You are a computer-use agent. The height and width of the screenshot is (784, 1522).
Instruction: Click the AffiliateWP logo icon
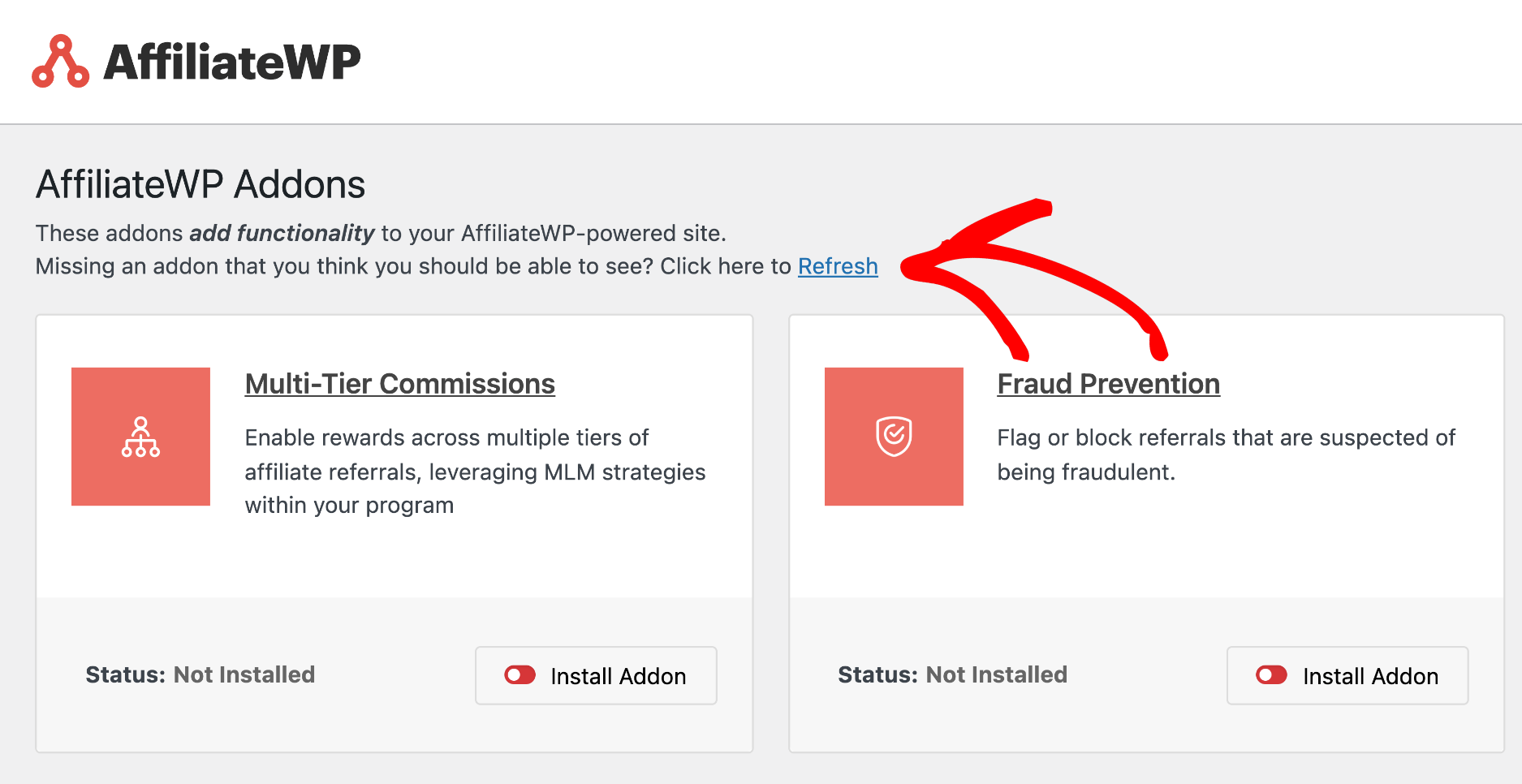pyautogui.click(x=60, y=61)
